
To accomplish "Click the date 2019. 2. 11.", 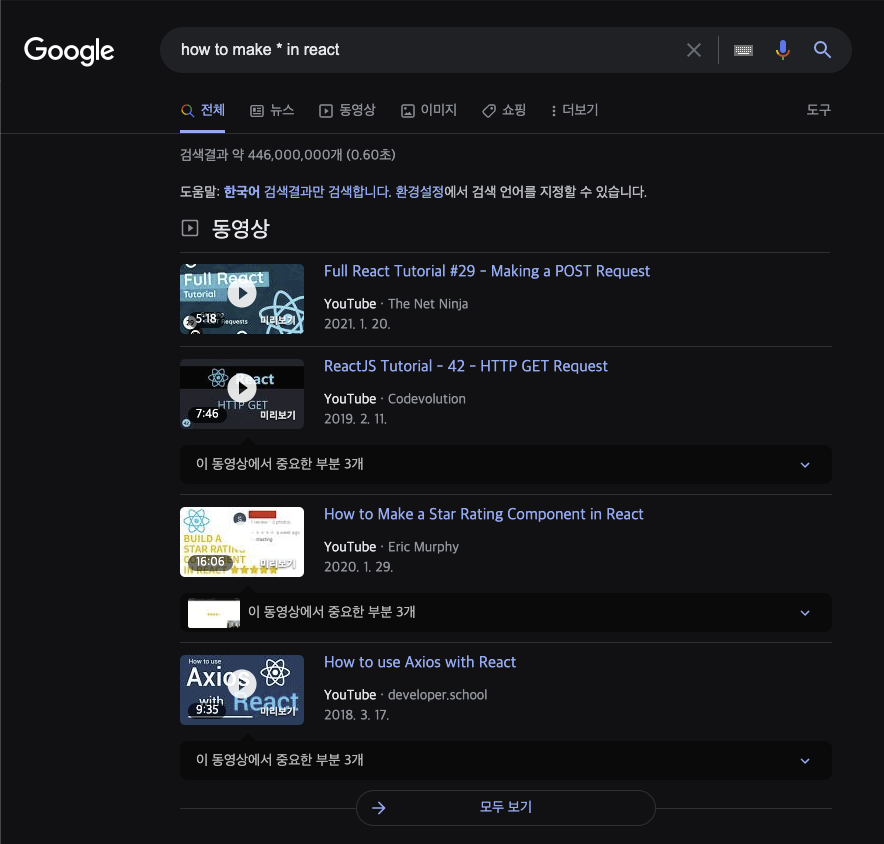I will (x=355, y=419).
